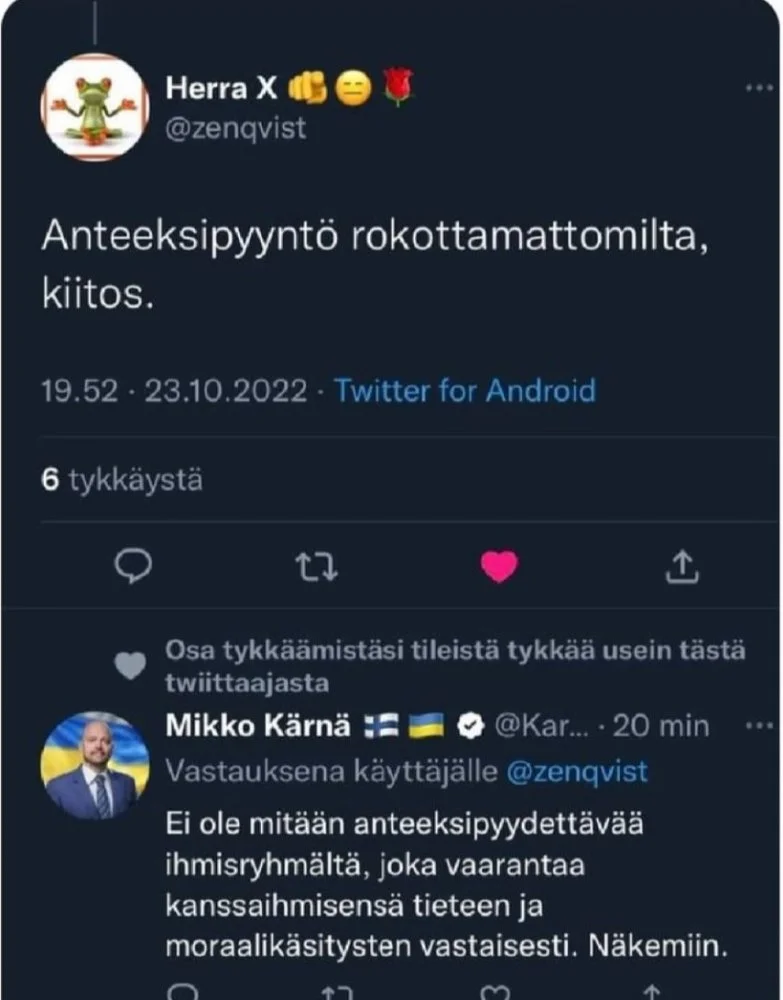Viewport: 783px width, 1000px height.
Task: Click the "Twitter for Android" source link
Action: coord(465,390)
